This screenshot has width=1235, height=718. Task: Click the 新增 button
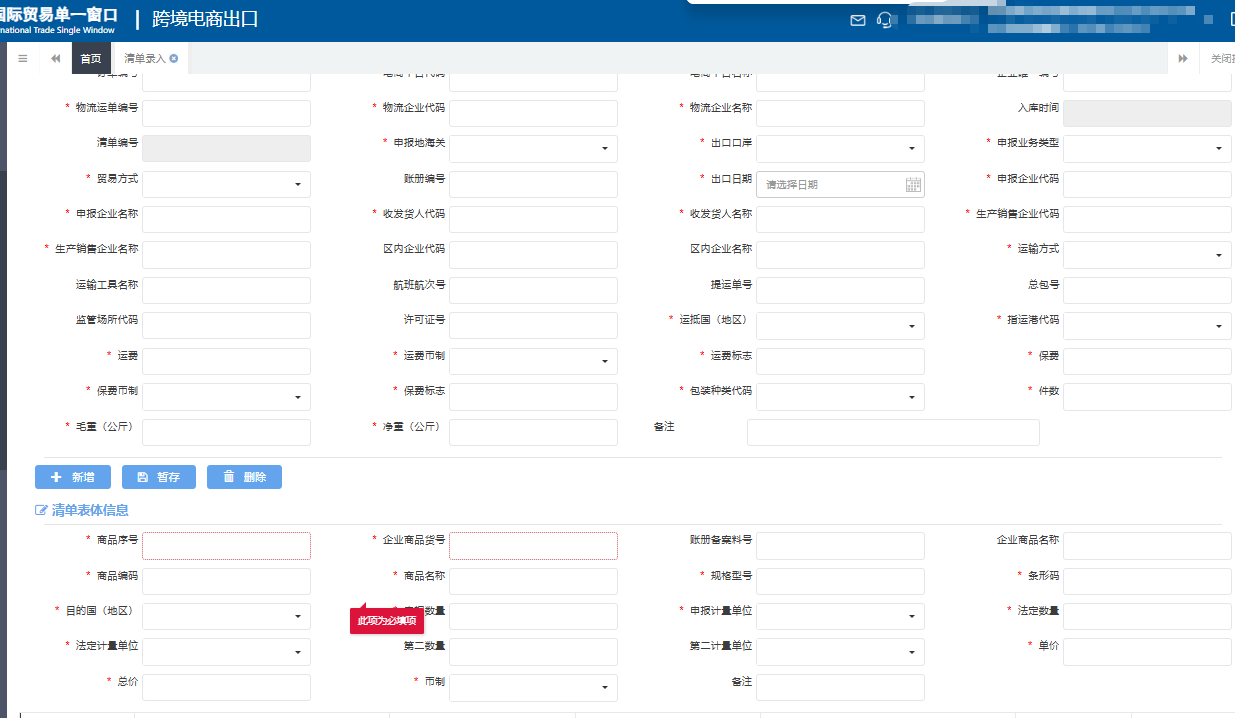pos(73,477)
